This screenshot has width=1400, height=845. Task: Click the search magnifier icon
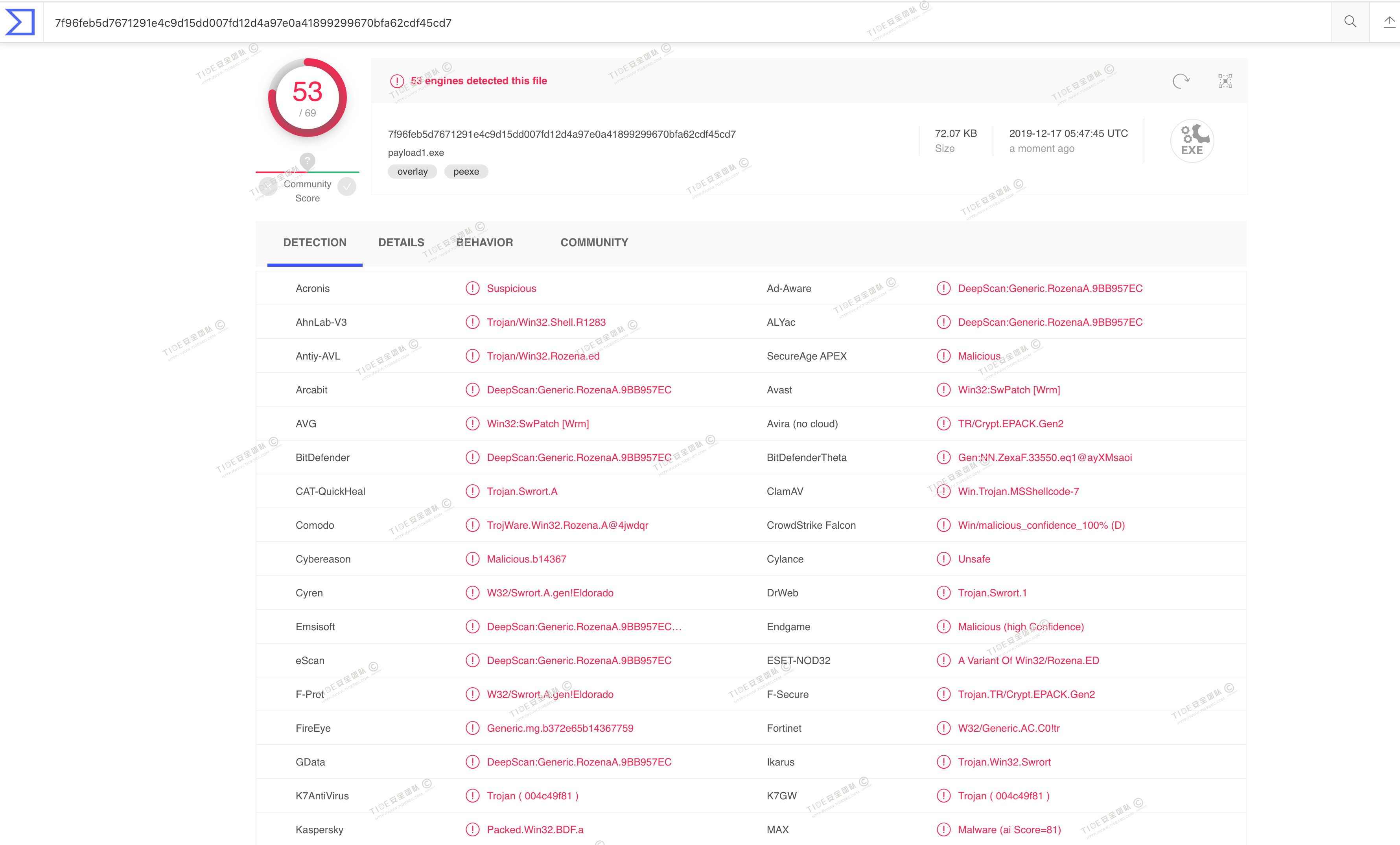pos(1350,22)
